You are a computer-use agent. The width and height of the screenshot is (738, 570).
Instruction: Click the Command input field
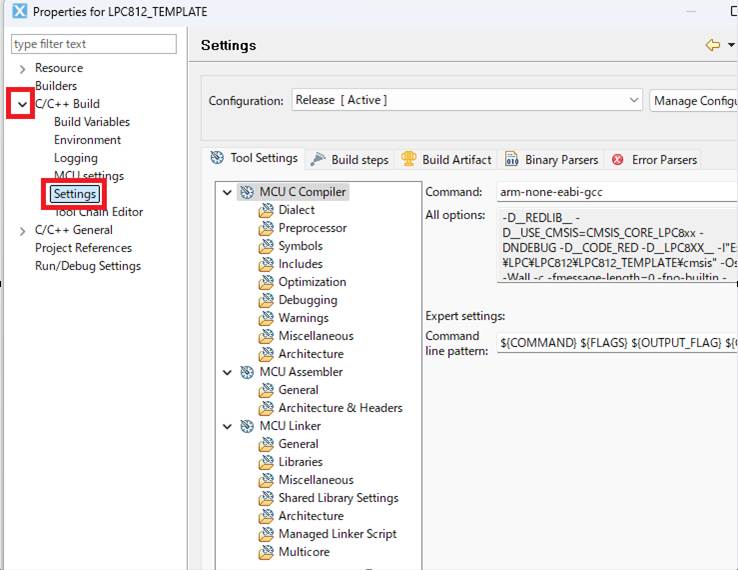tap(616, 192)
